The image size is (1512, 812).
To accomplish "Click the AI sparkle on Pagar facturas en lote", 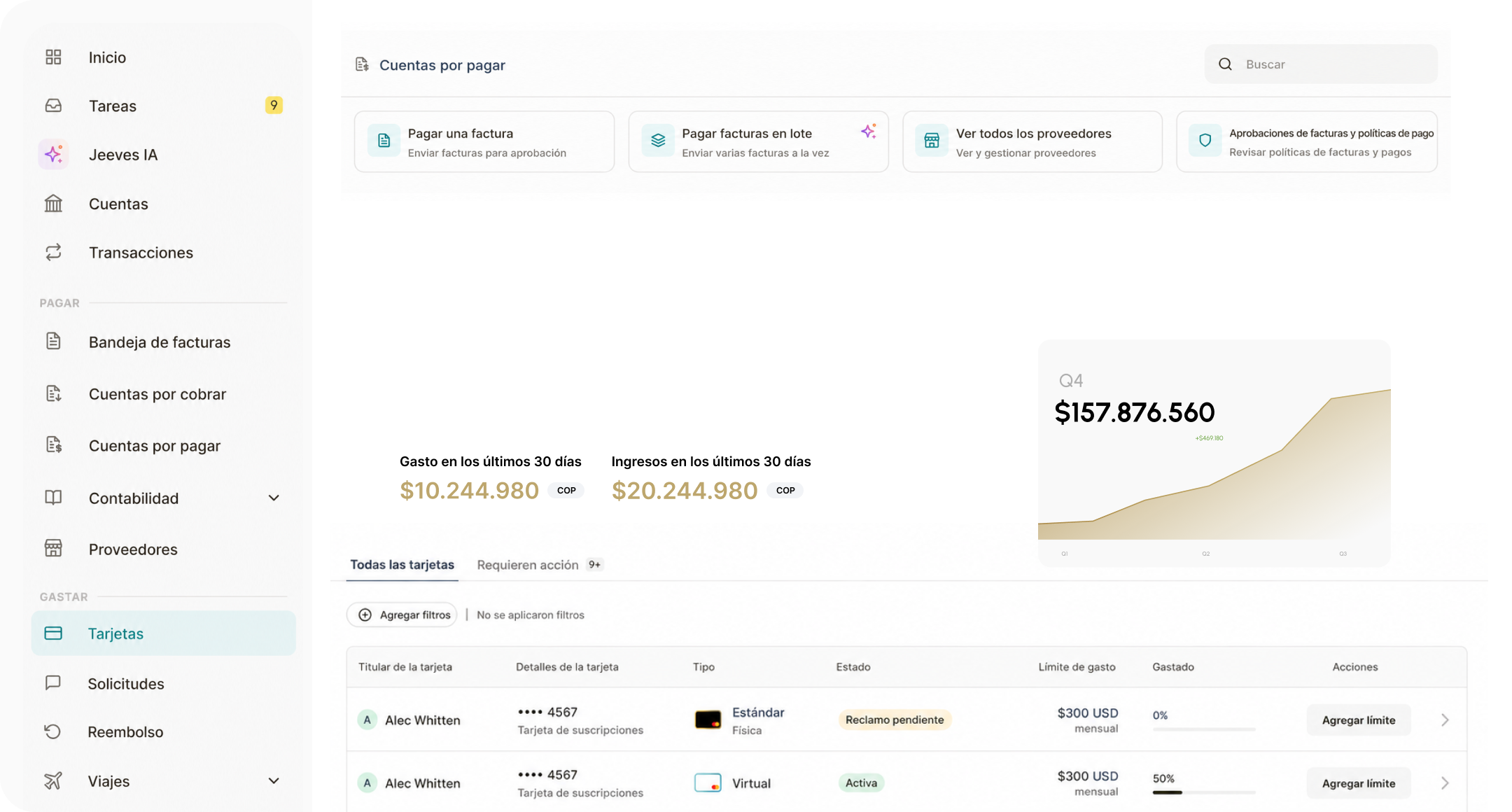I will coord(869,131).
